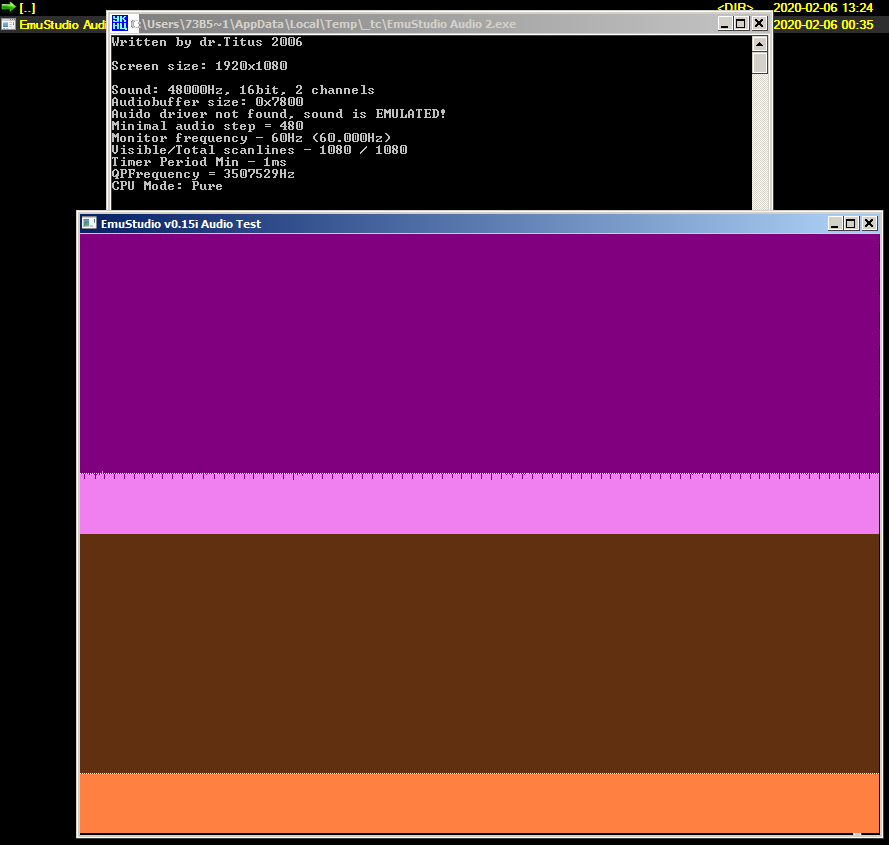The height and width of the screenshot is (845, 889).
Task: Maximize the EmuStudio Audio 2.exe console
Action: pos(741,23)
